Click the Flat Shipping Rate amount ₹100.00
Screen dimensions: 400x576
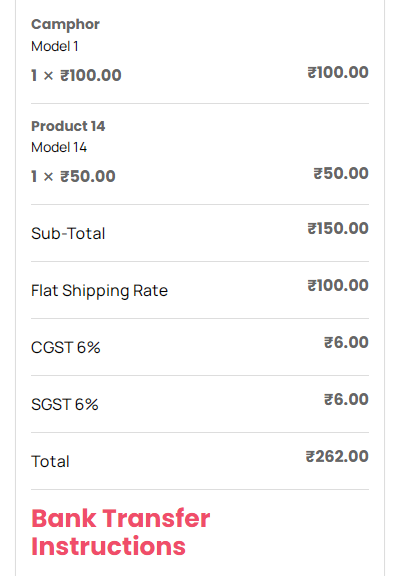pyautogui.click(x=338, y=285)
